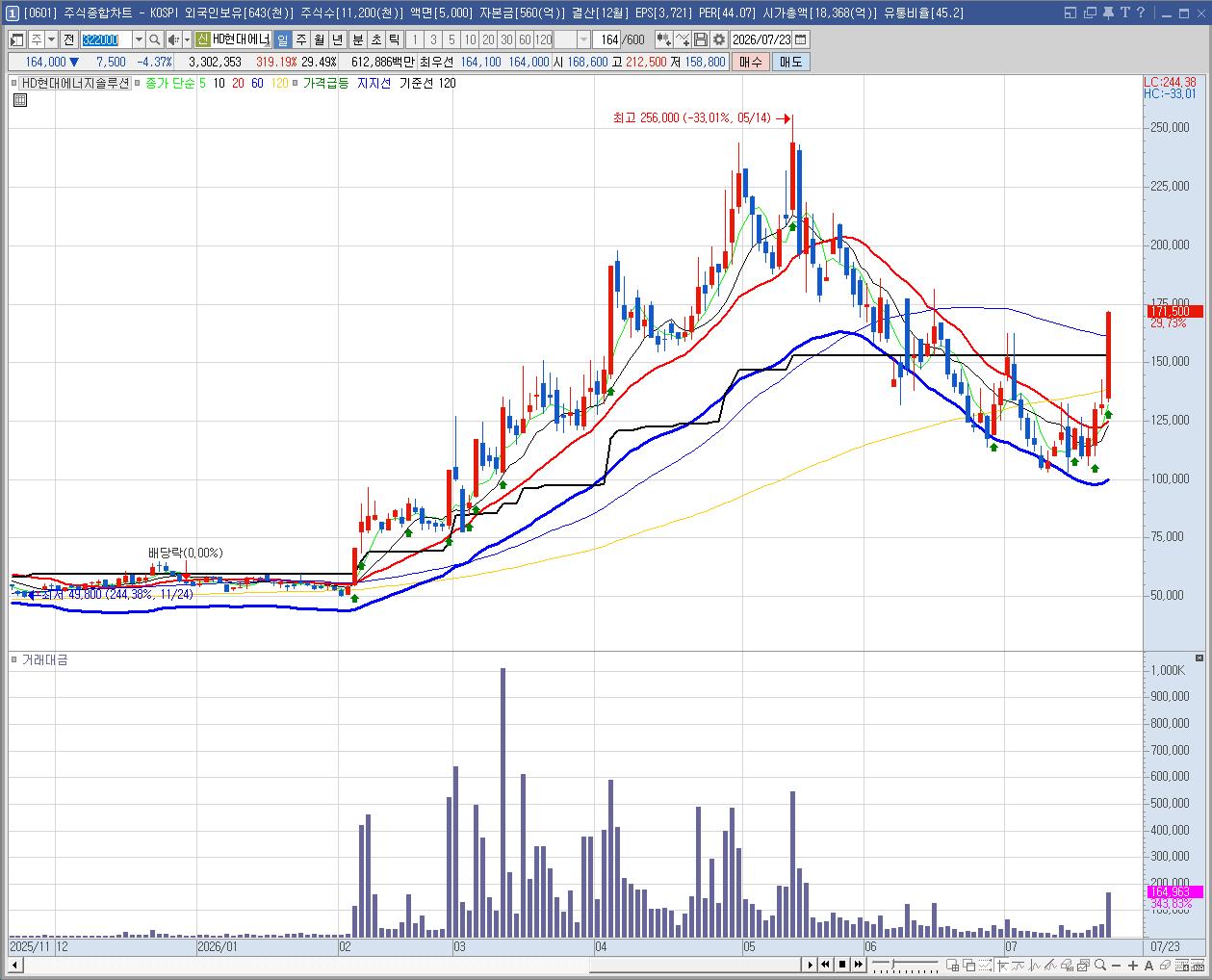
Task: Open the data grid icon below legend
Action: click(x=19, y=99)
